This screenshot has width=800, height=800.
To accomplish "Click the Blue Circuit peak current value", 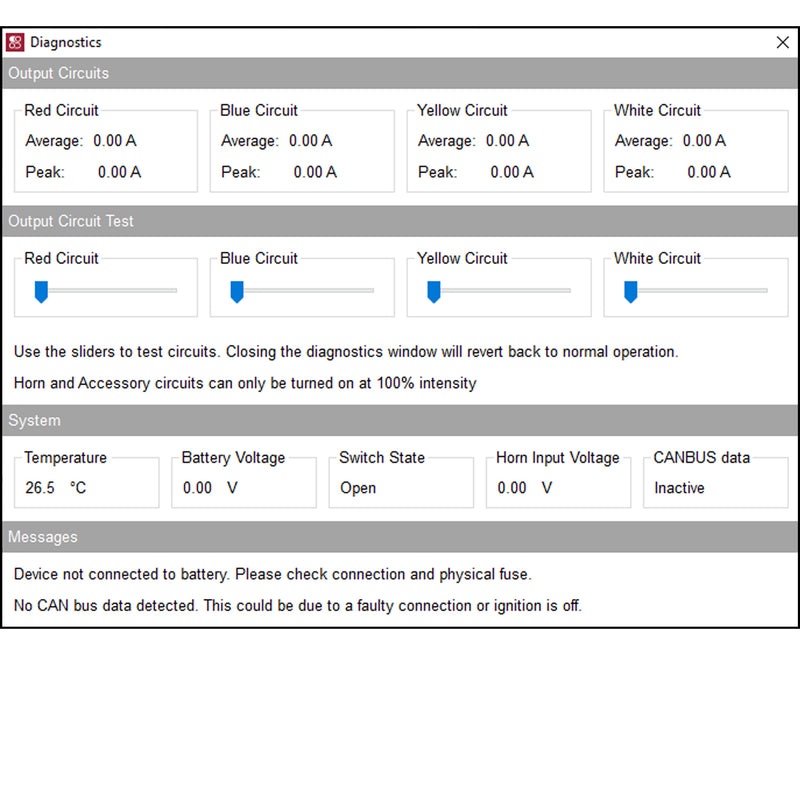I will point(315,172).
